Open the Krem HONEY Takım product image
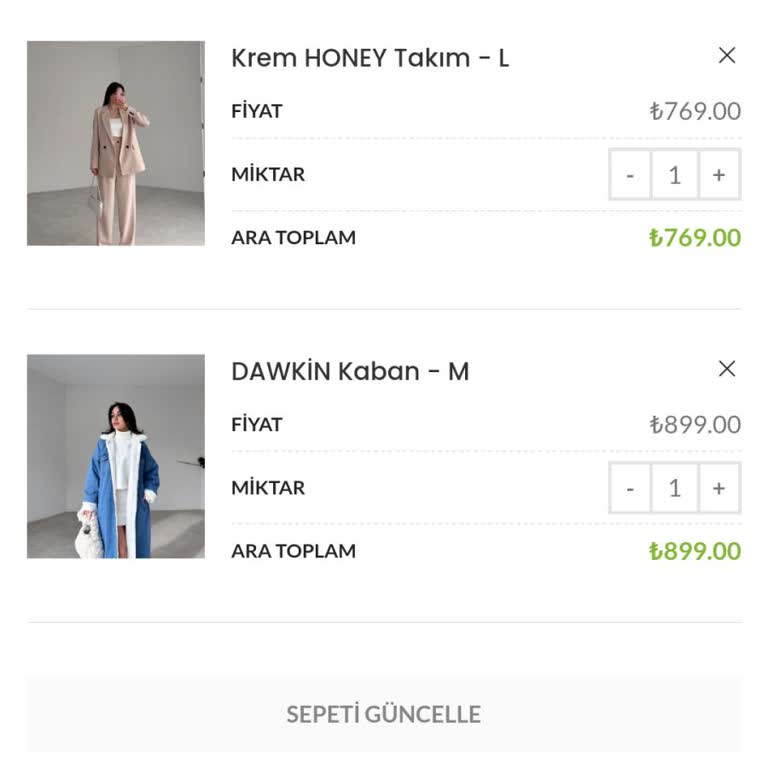The height and width of the screenshot is (768, 768). pos(116,143)
